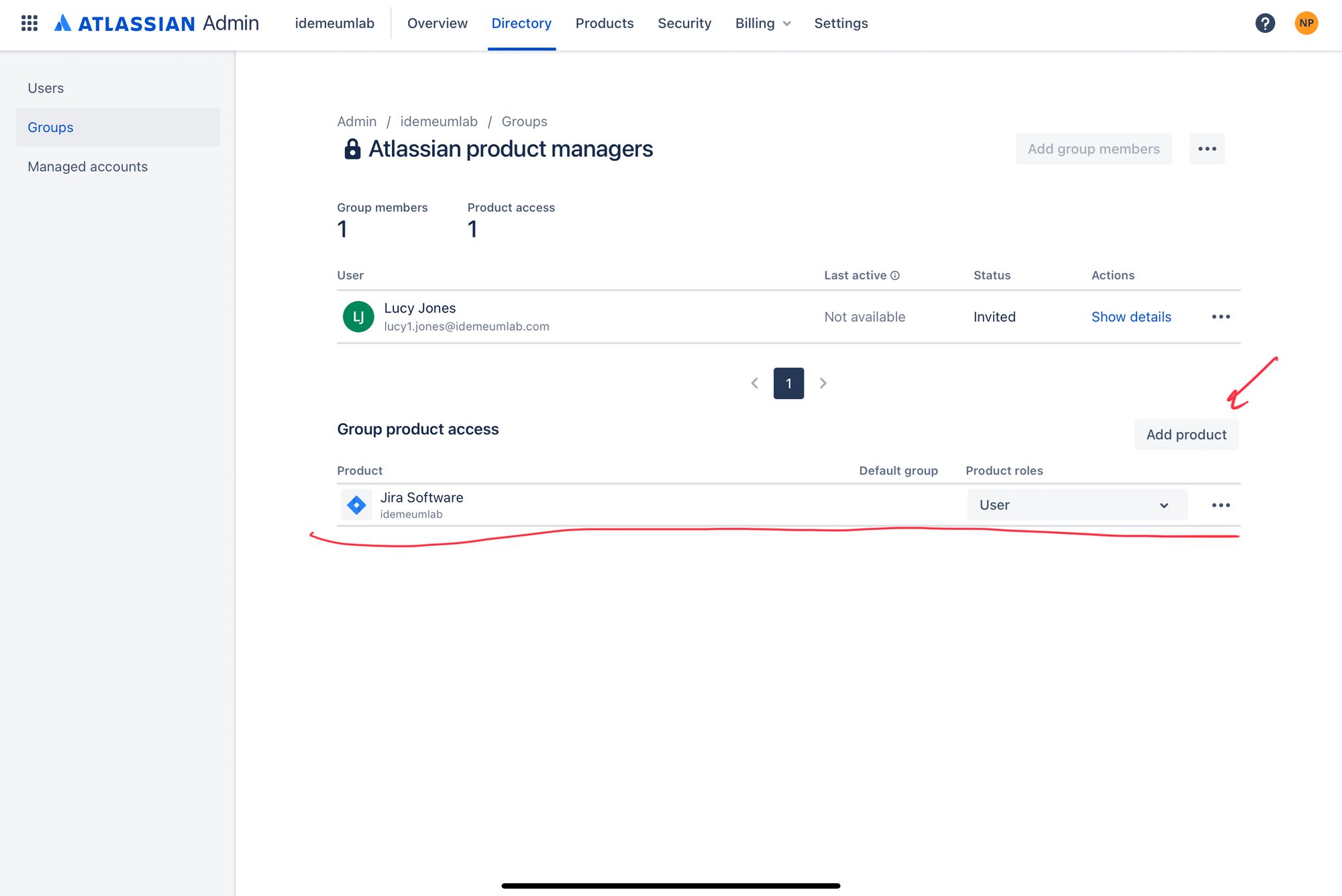Viewport: 1342px width, 896px height.
Task: Open the Security tab
Action: pos(684,23)
